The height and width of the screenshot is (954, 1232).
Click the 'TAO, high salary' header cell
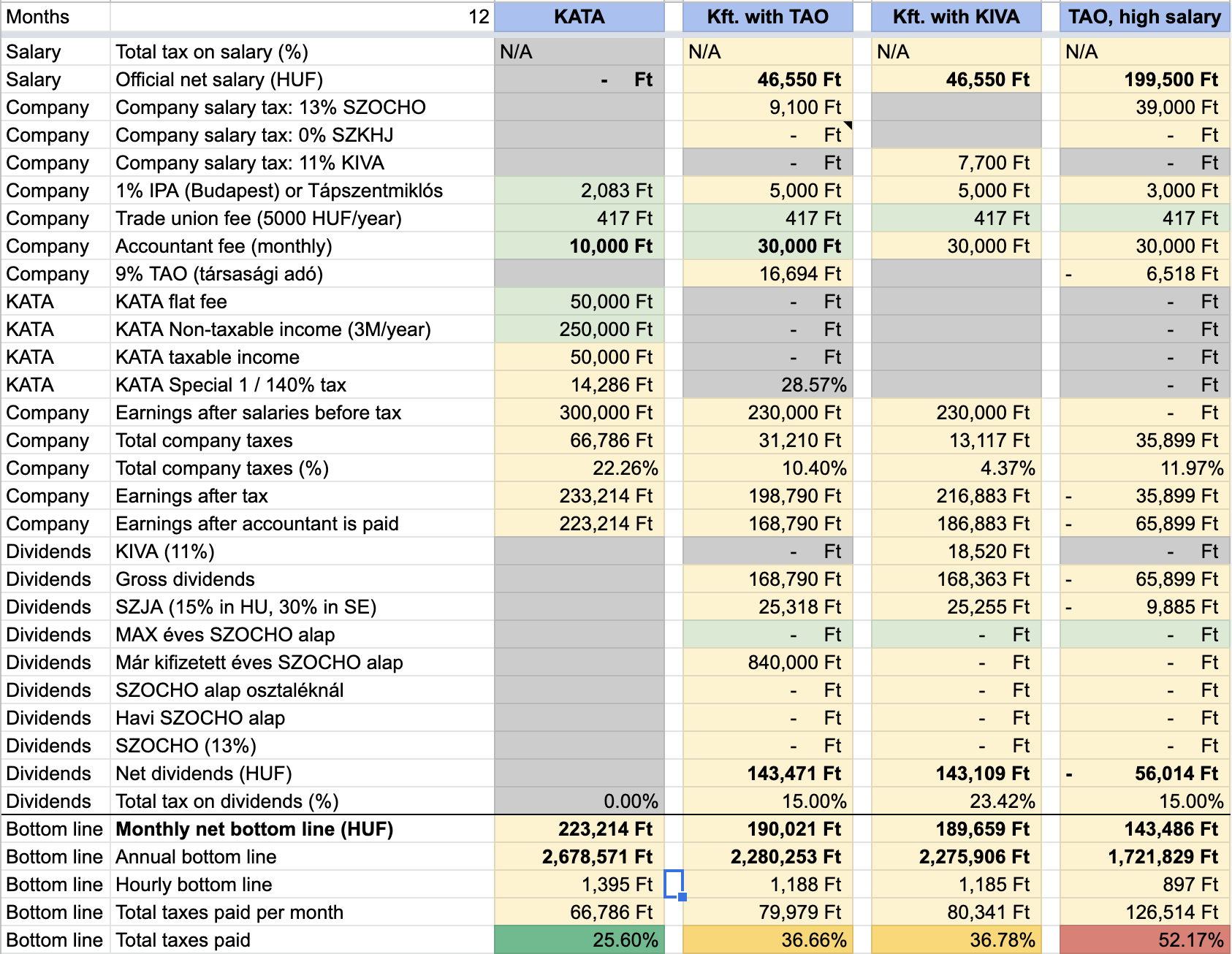1144,17
